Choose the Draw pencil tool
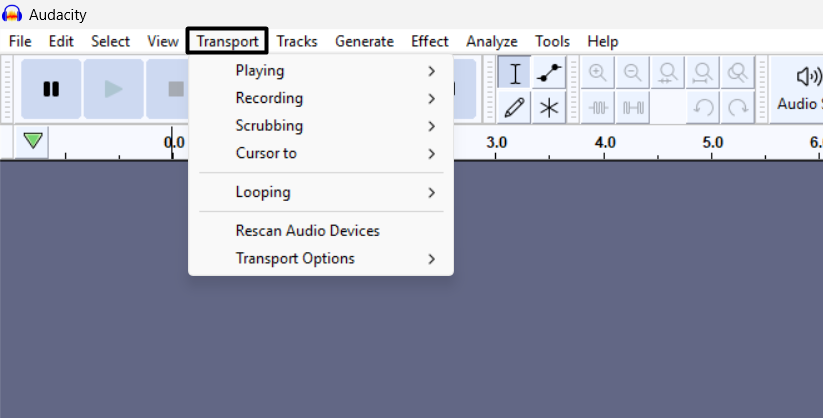The width and height of the screenshot is (823, 418). (x=515, y=107)
